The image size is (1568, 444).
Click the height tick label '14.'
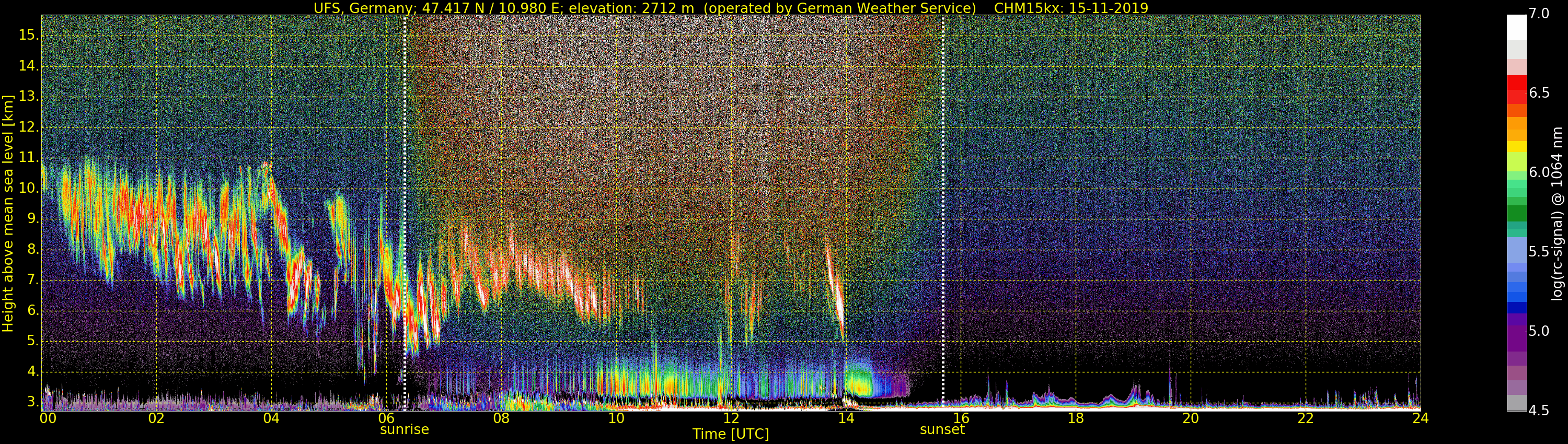coord(29,66)
